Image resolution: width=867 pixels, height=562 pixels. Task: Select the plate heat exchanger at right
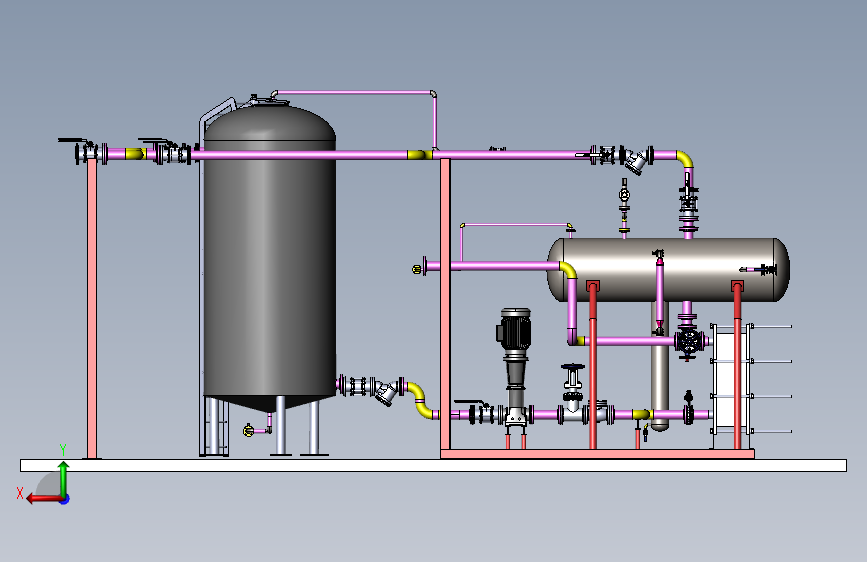(x=733, y=379)
